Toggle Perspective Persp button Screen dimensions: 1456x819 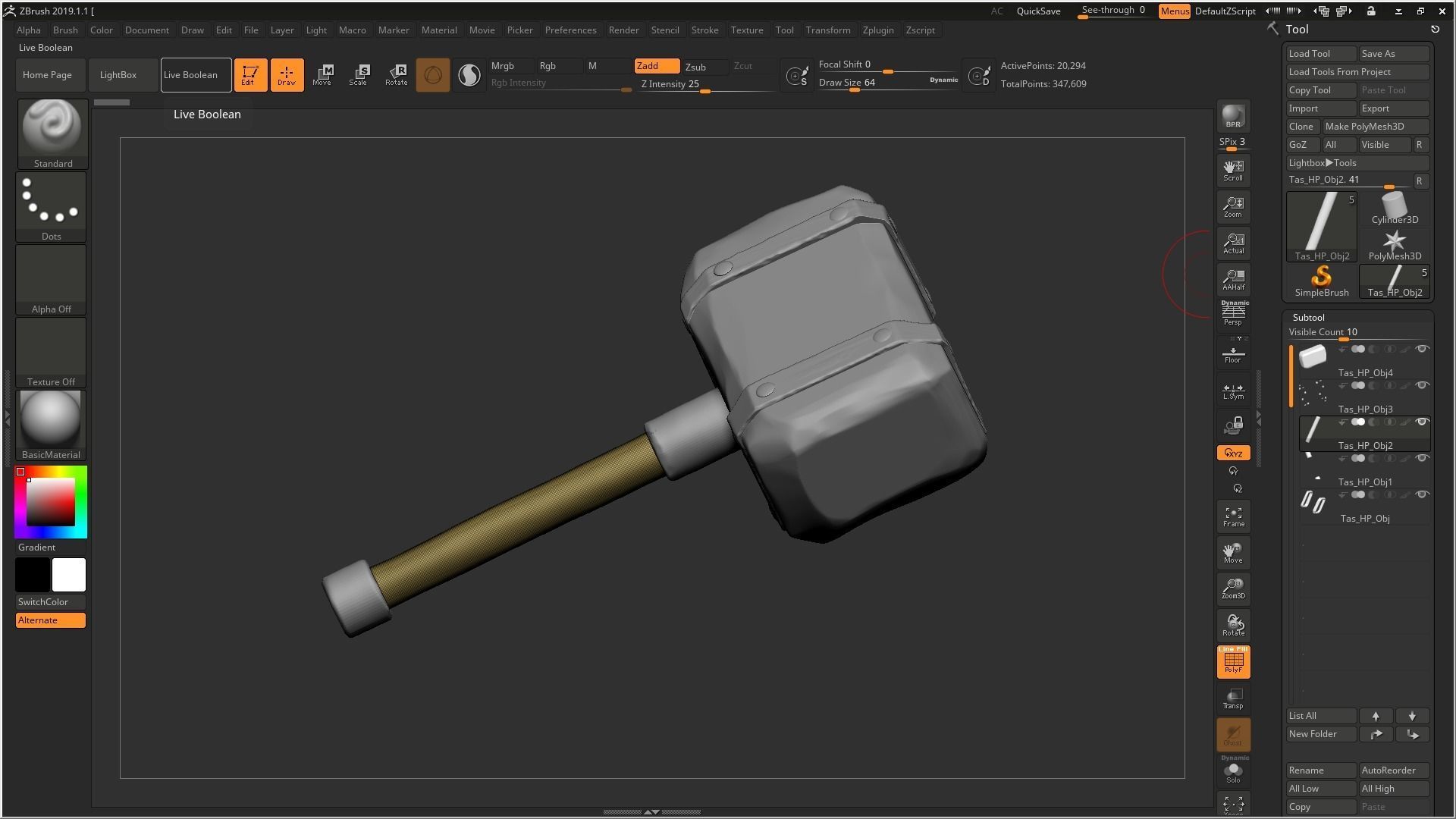coord(1233,312)
